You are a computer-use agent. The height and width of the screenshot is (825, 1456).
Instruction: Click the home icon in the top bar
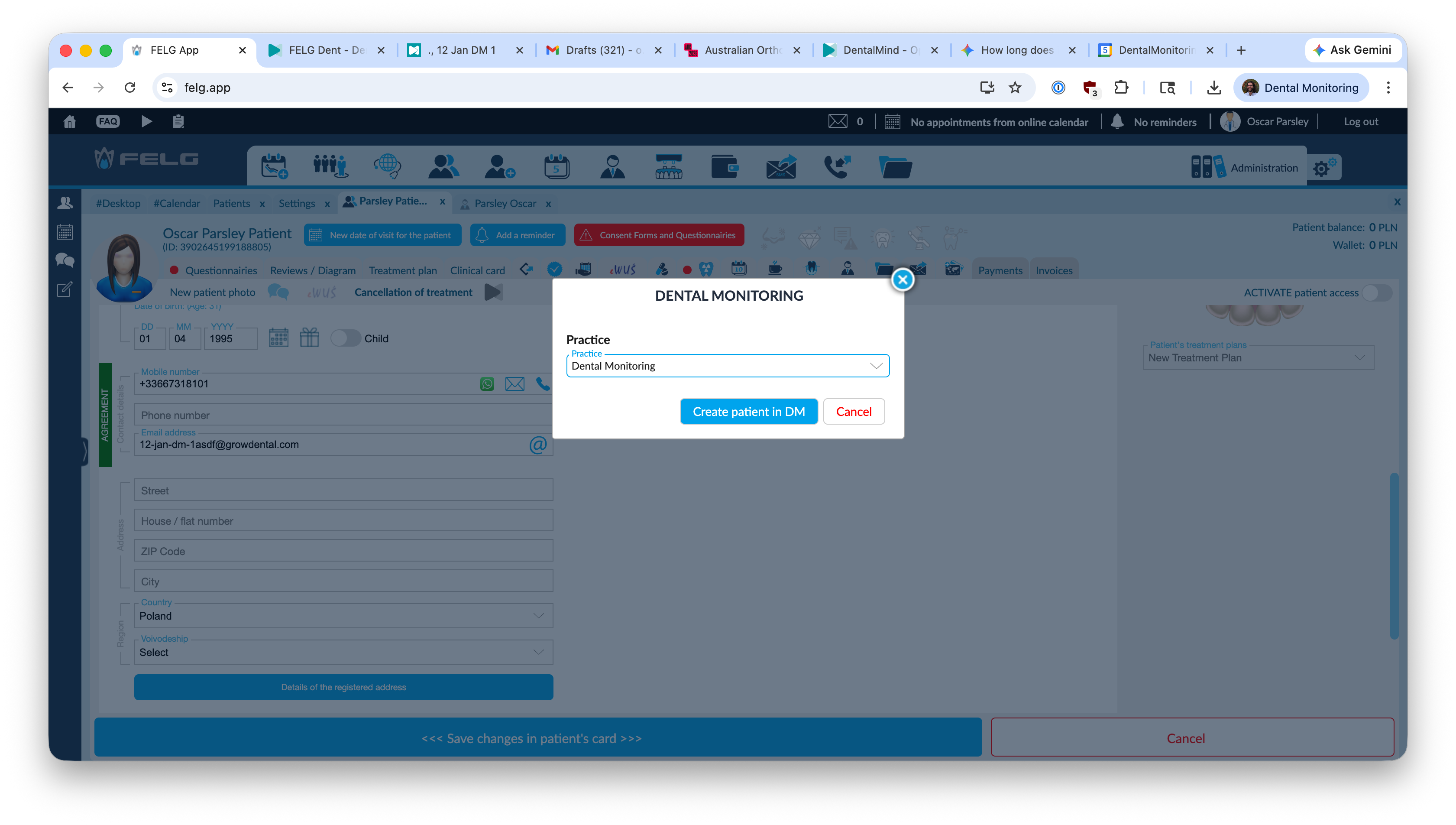coord(70,121)
